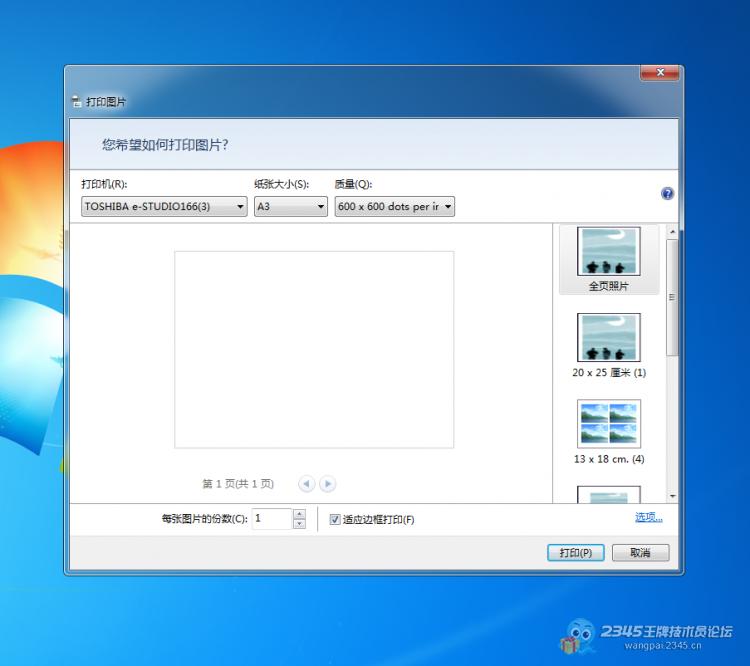Toggle the fit picture to frame checkbox
750x666 pixels.
(x=335, y=520)
